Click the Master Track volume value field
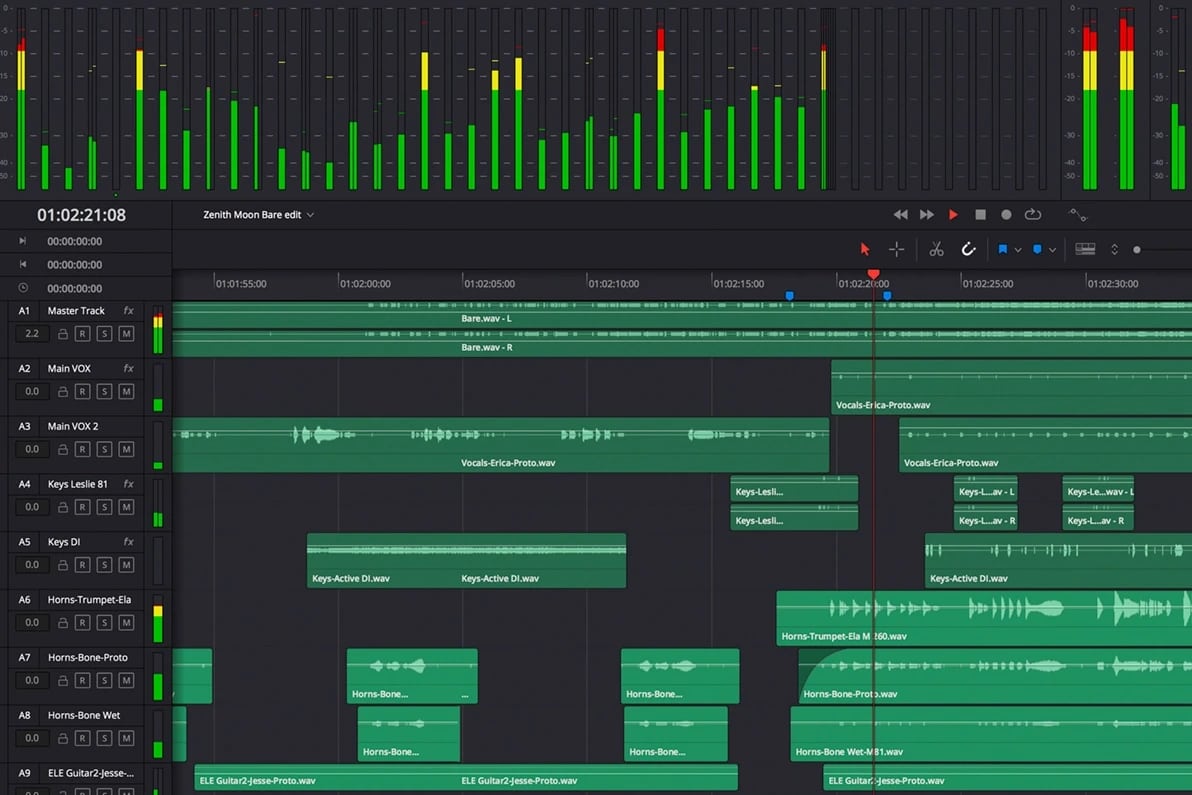Screen dimensions: 1192x795 point(32,334)
